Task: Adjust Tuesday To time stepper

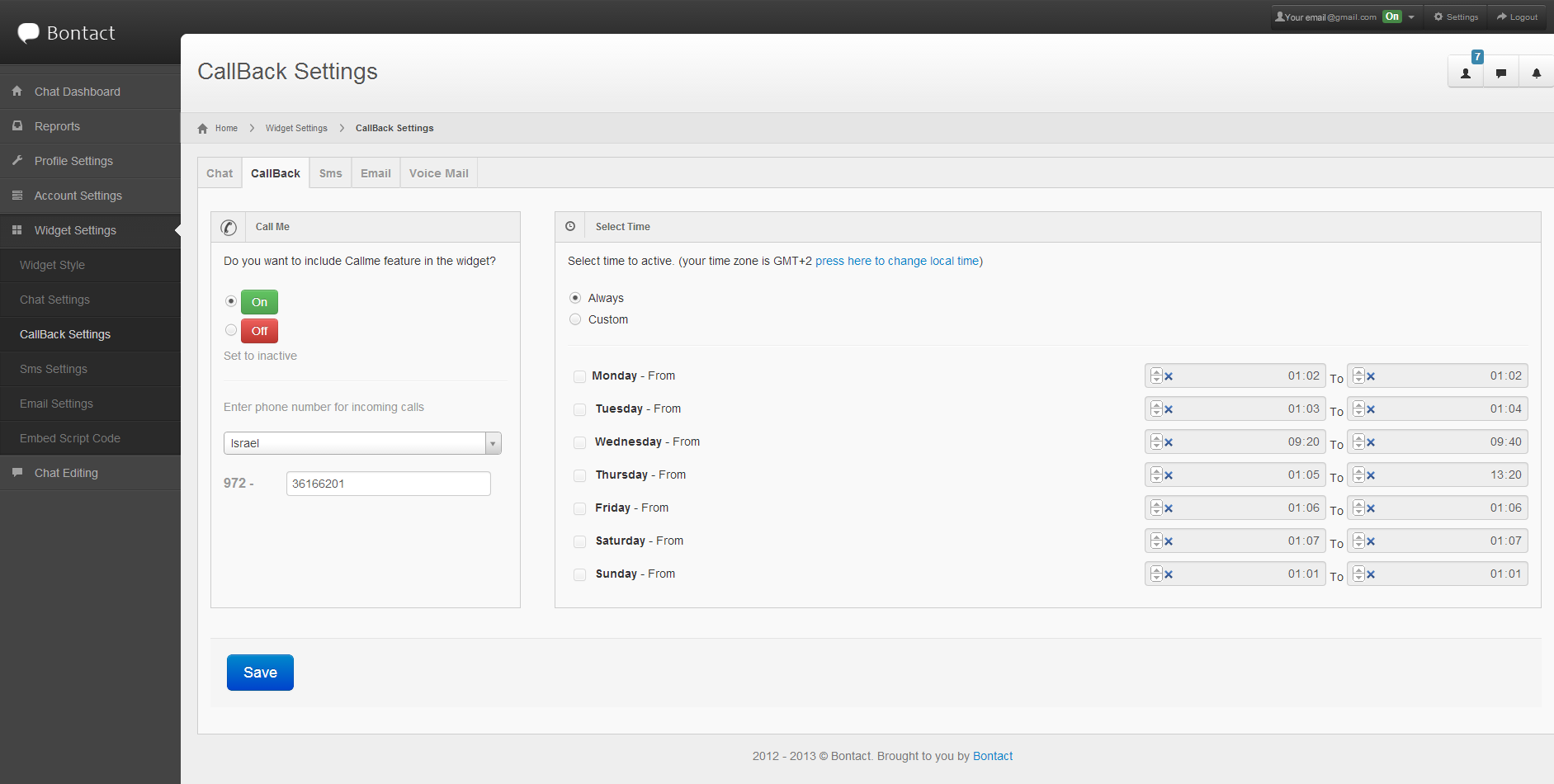Action: click(x=1358, y=409)
